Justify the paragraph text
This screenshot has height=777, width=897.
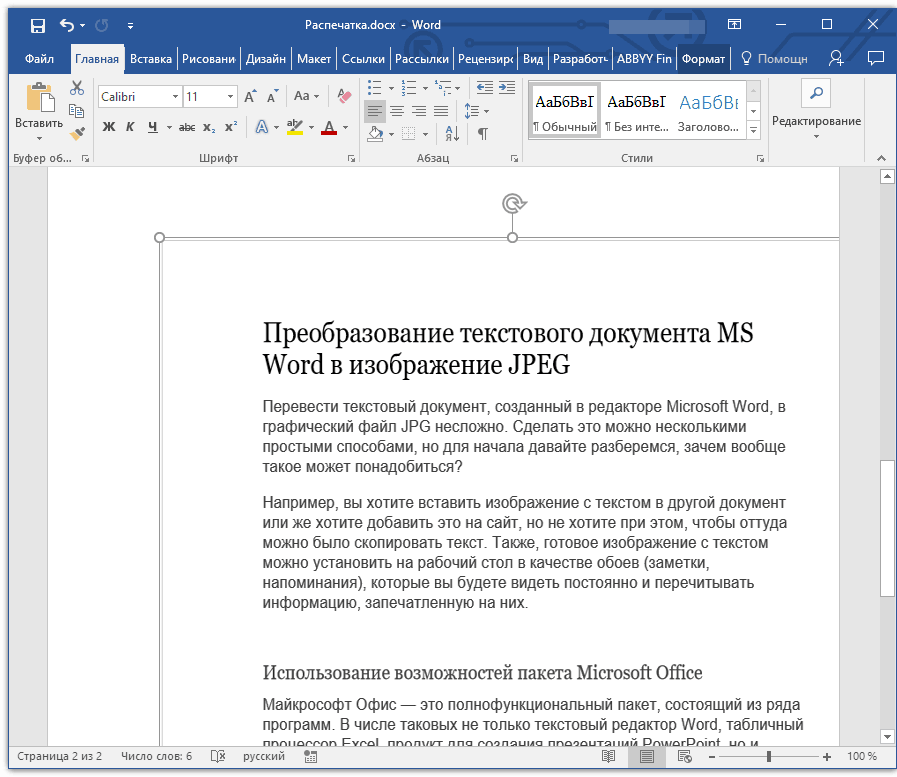tap(441, 111)
